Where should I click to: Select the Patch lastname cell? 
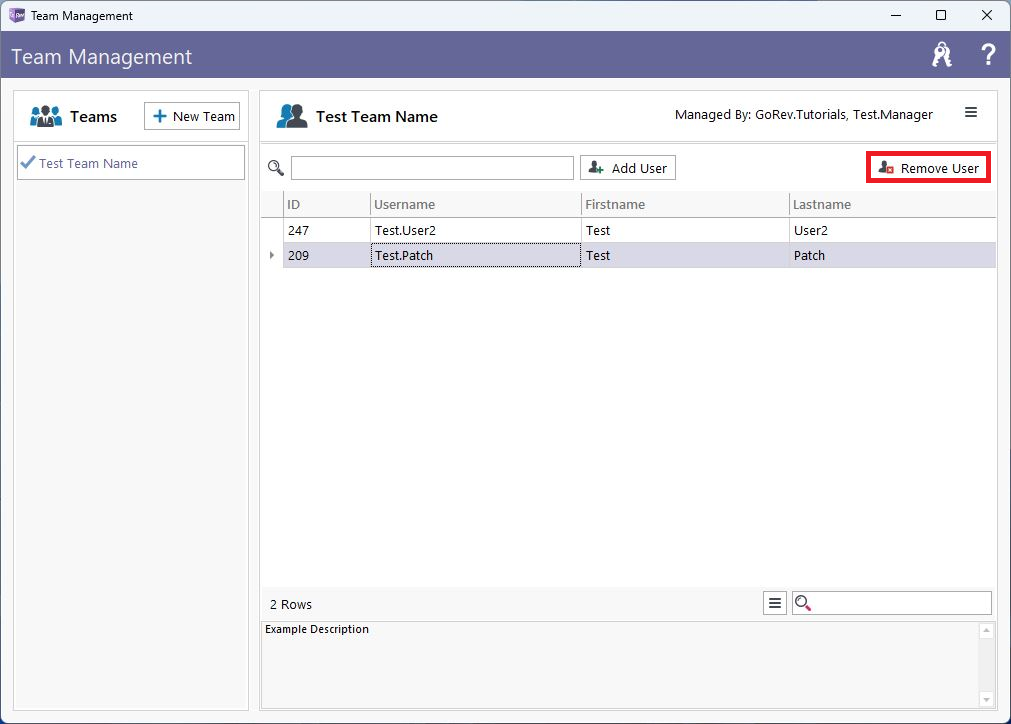(x=892, y=255)
